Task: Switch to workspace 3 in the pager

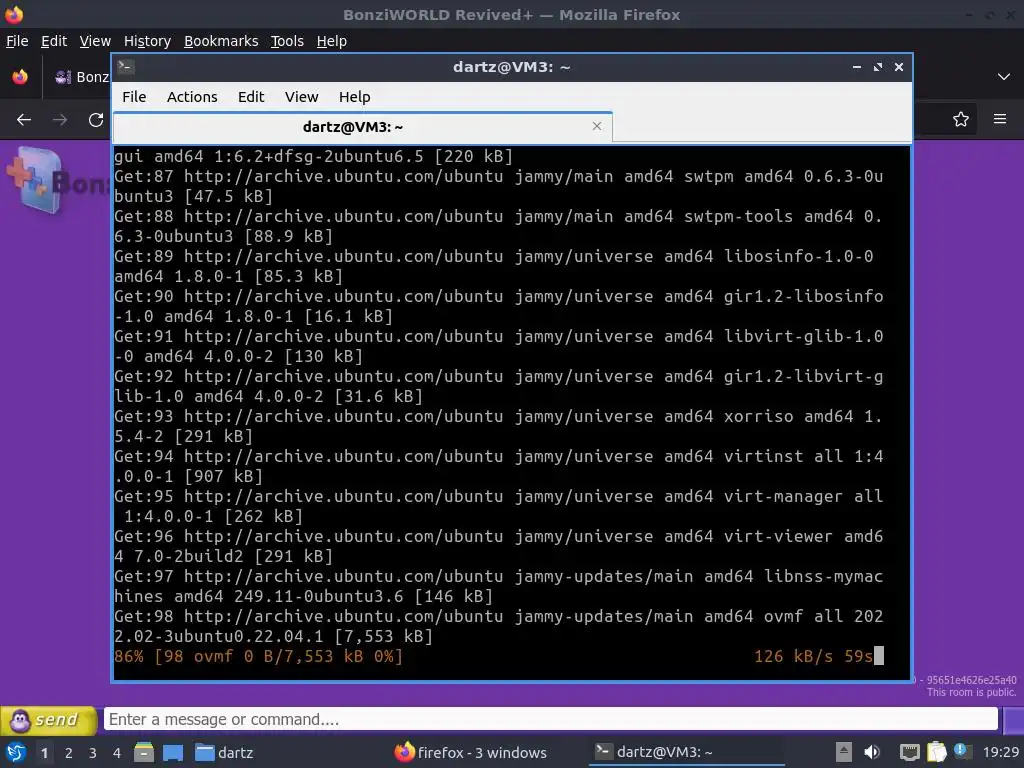Action: tap(93, 753)
